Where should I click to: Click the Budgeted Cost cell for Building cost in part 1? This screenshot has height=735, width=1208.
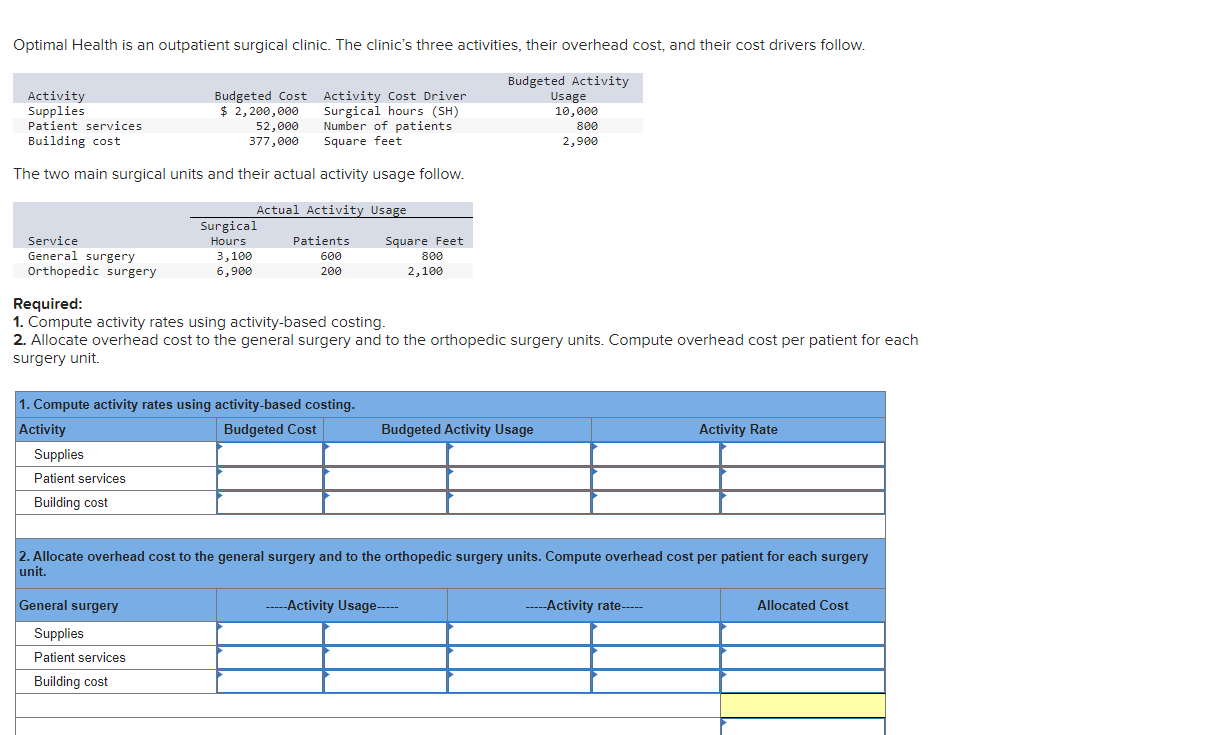coord(270,502)
